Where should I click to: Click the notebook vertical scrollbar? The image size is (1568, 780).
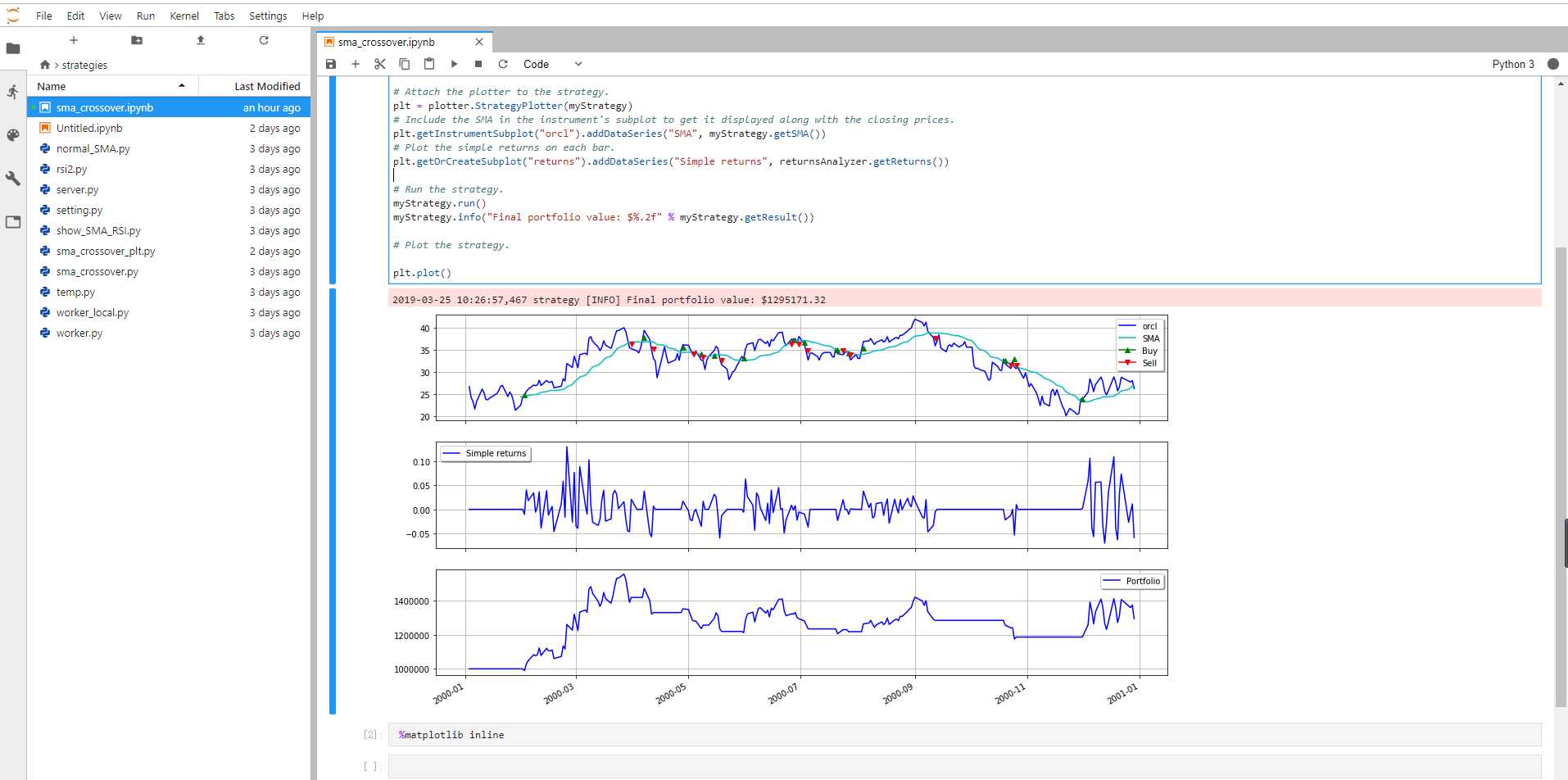[x=1561, y=475]
